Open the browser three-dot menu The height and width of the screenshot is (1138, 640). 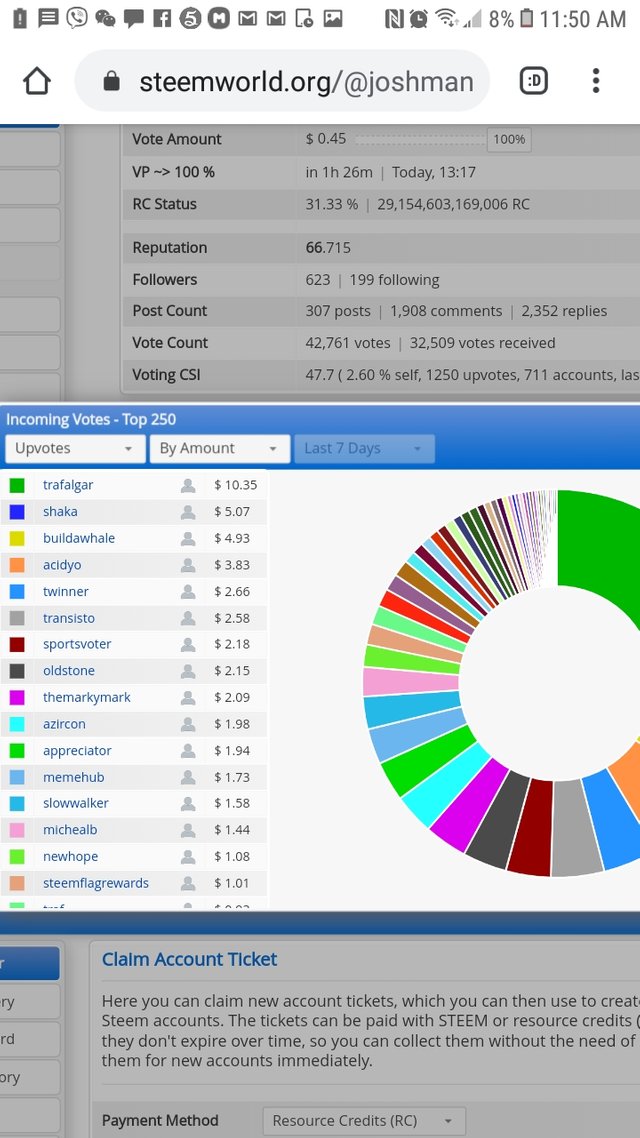click(x=596, y=81)
